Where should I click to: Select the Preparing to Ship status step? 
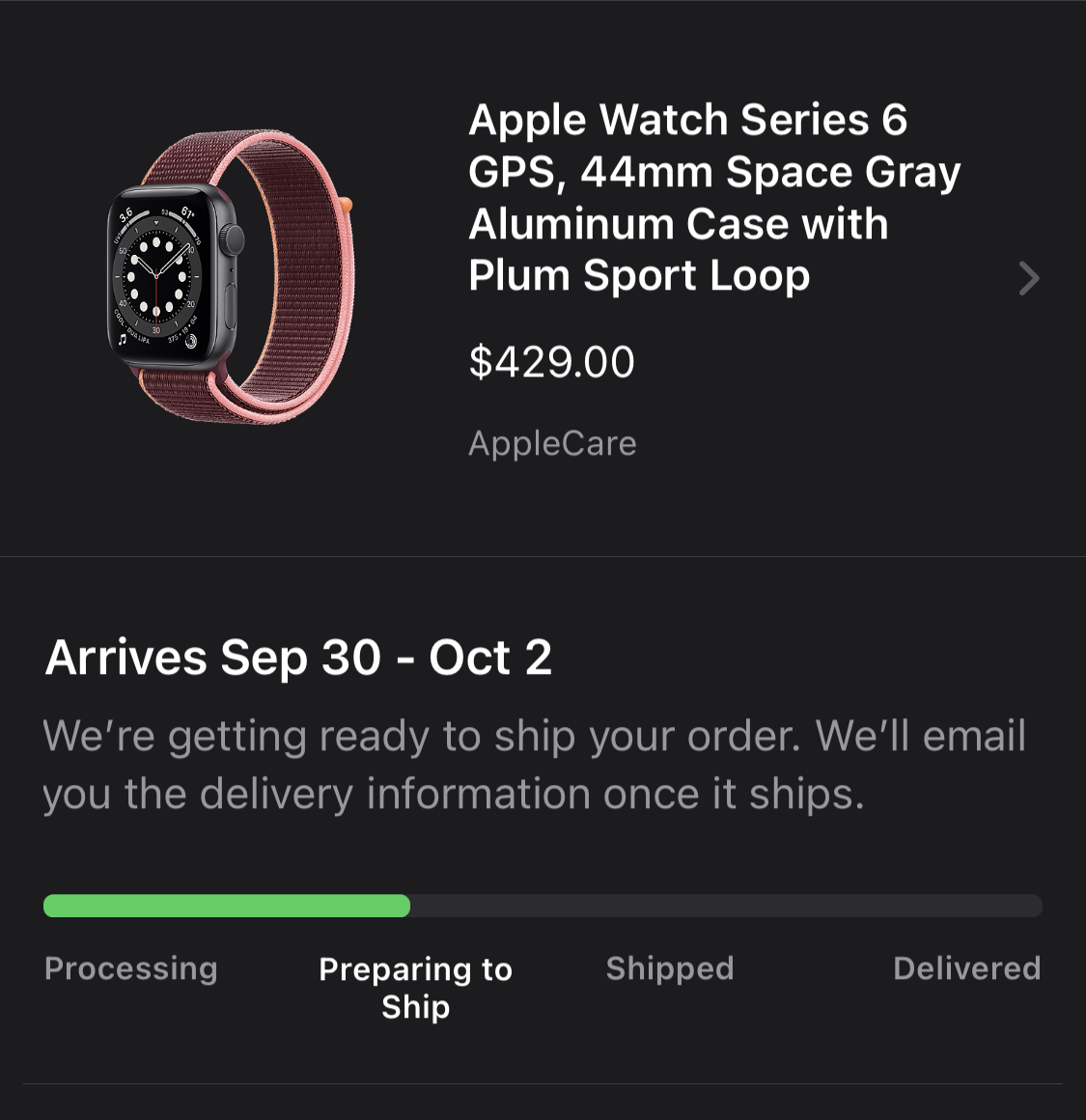(x=415, y=988)
